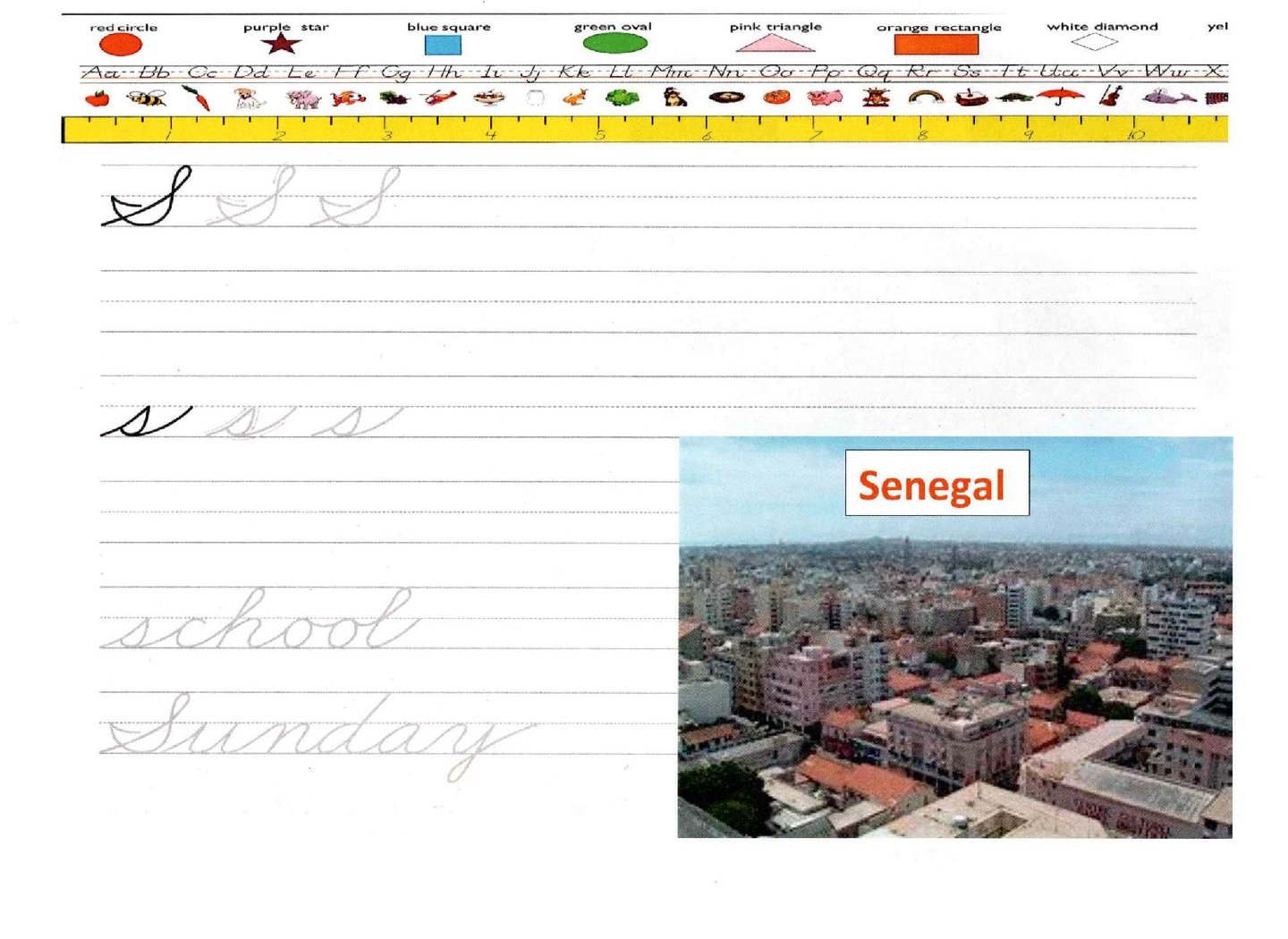Click the monkey picture under Mm
Screen dimensions: 1288x939
coord(675,97)
